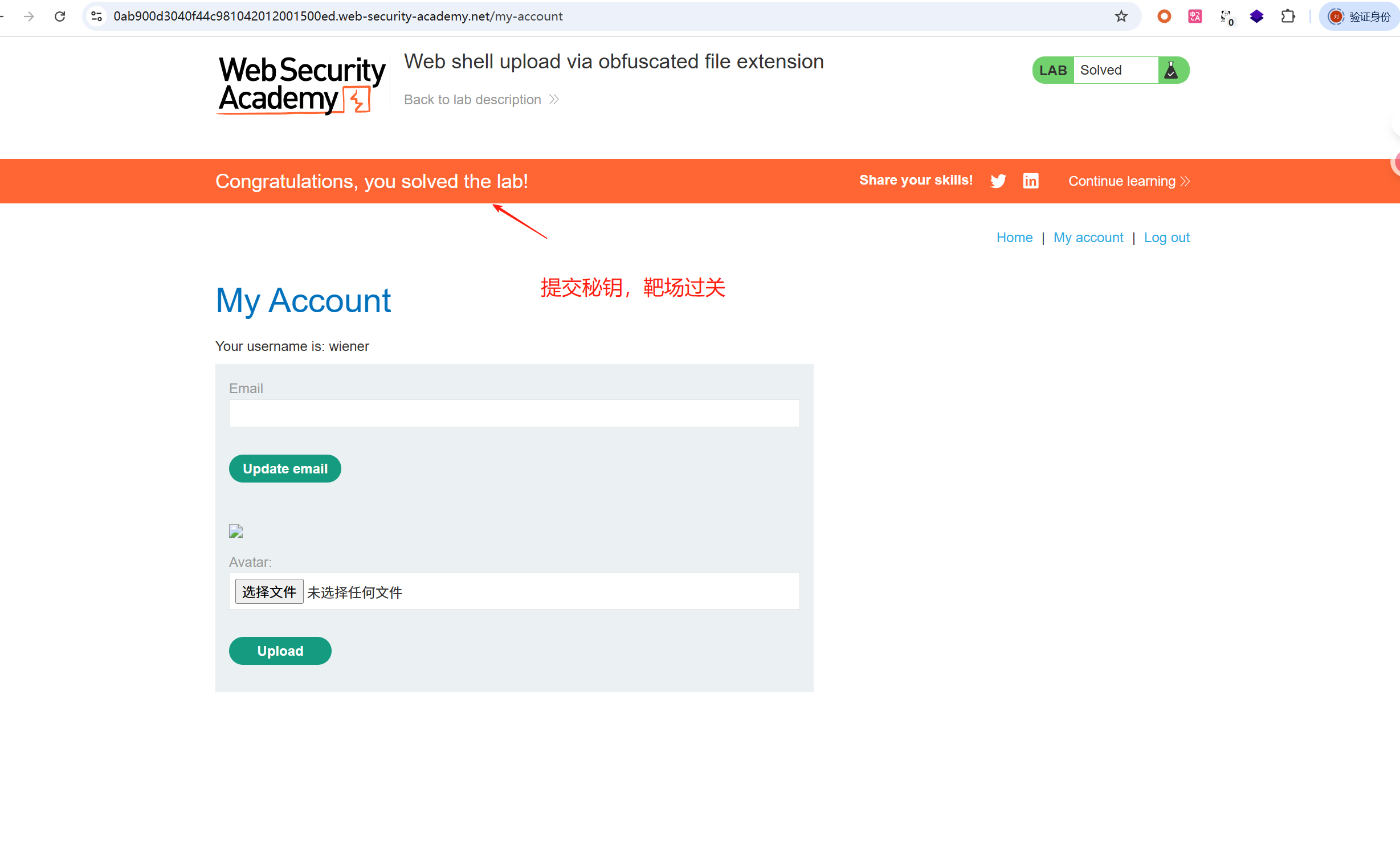Click the orange circle extension icon
The width and height of the screenshot is (1400, 846).
pos(1164,17)
